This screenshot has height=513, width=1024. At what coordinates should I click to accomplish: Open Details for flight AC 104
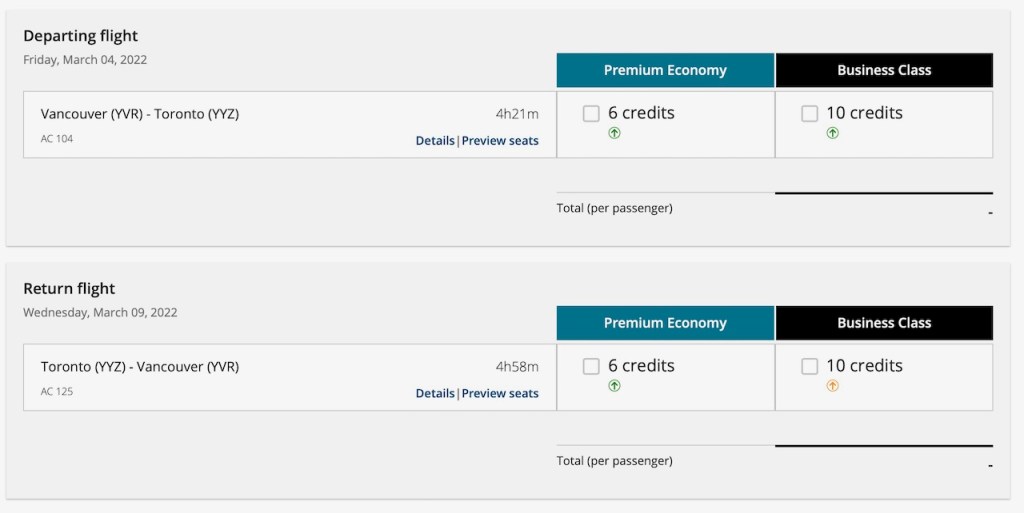[435, 141]
